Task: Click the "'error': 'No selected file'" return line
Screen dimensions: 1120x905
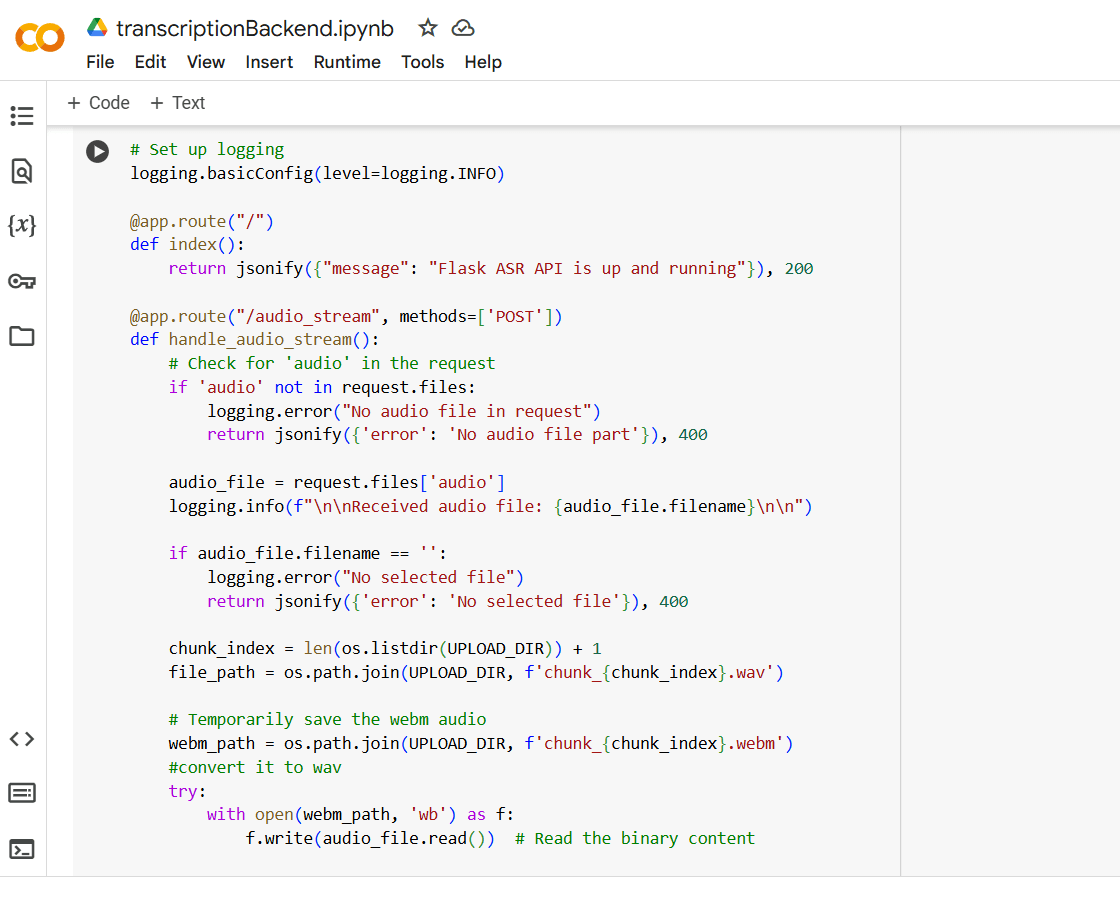Action: click(x=448, y=601)
